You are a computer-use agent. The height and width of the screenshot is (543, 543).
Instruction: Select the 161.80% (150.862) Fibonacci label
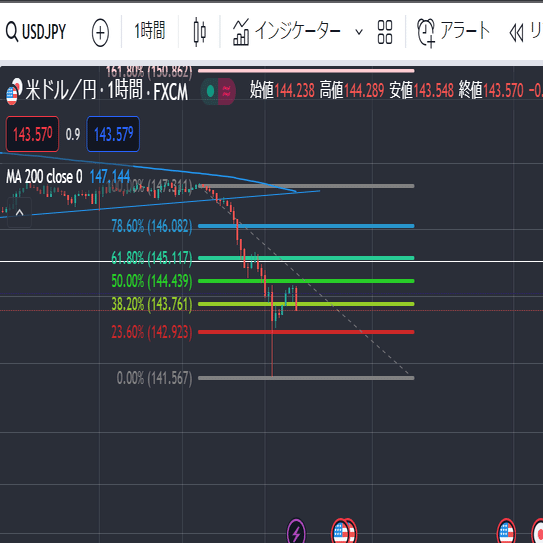(149, 72)
